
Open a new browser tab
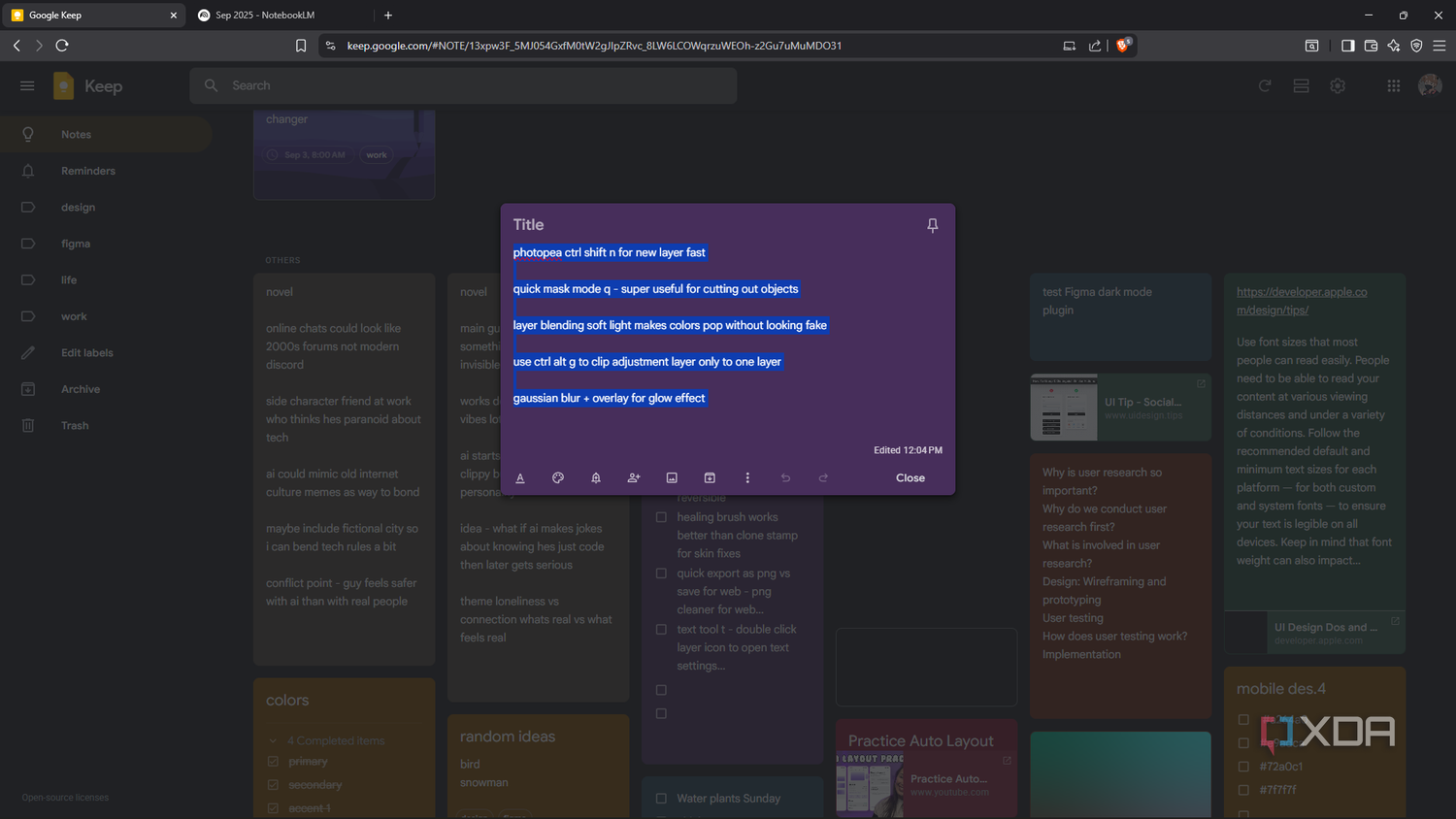388,16
